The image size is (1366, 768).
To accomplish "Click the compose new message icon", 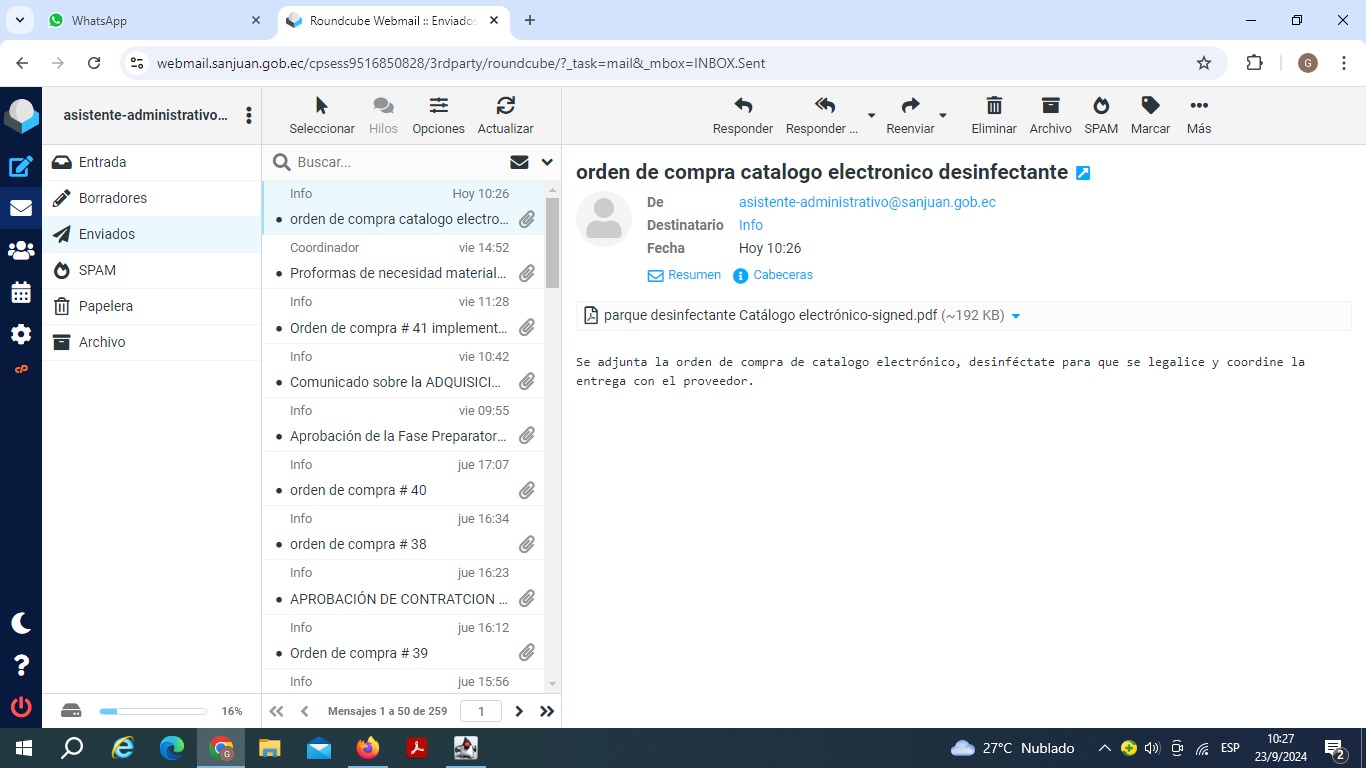I will [21, 167].
